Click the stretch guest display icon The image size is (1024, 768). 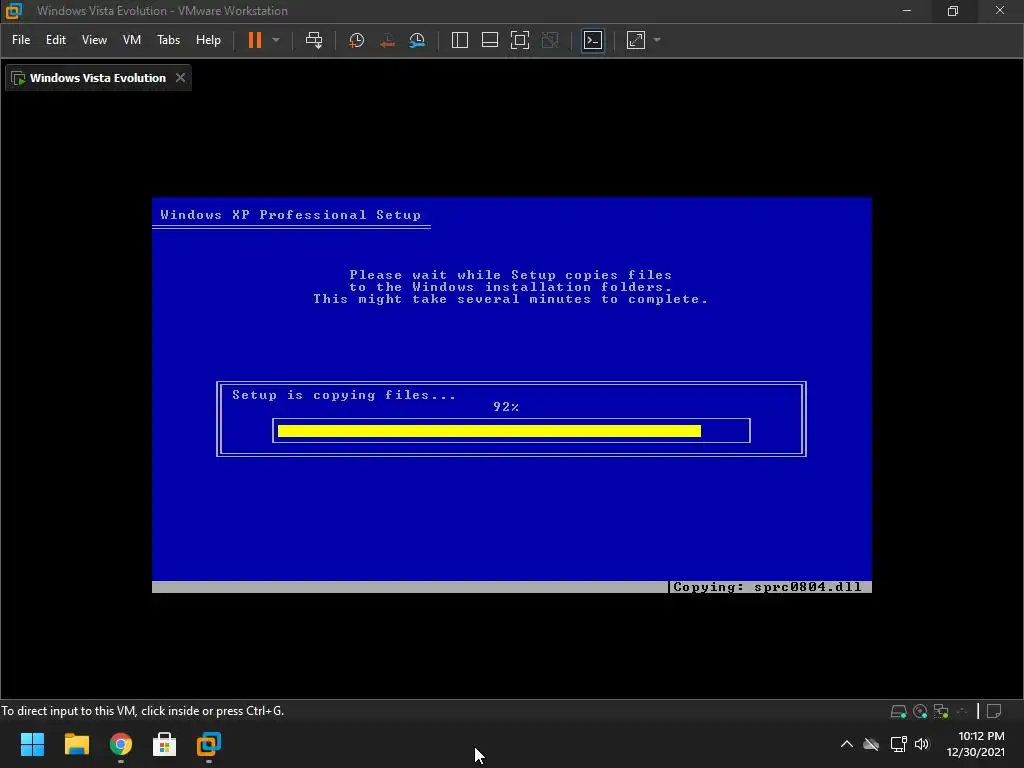636,40
